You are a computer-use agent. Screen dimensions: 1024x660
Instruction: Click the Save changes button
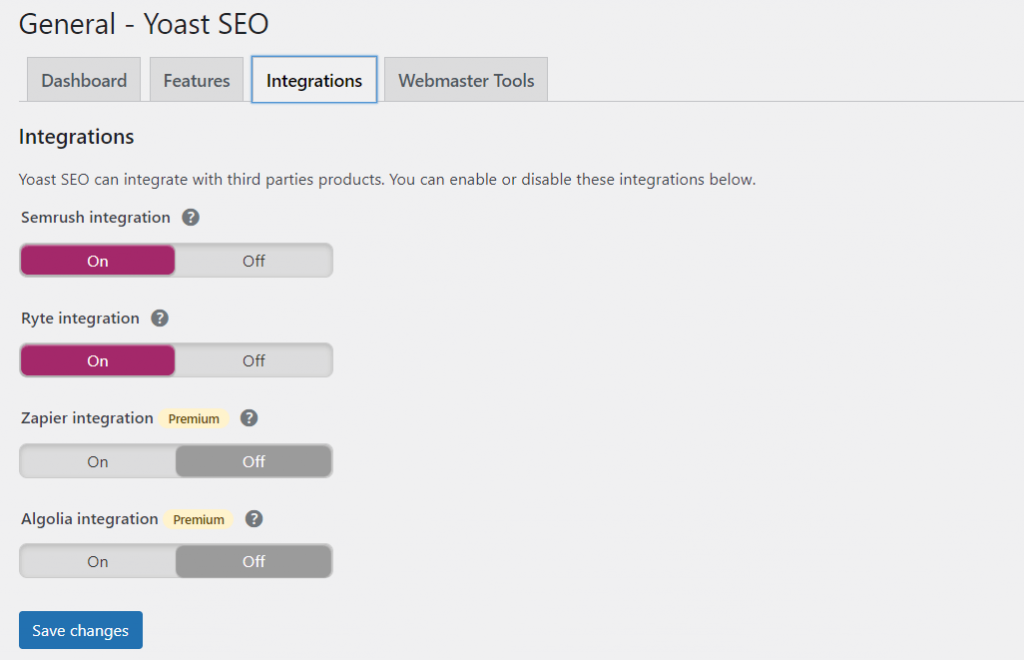click(x=80, y=630)
